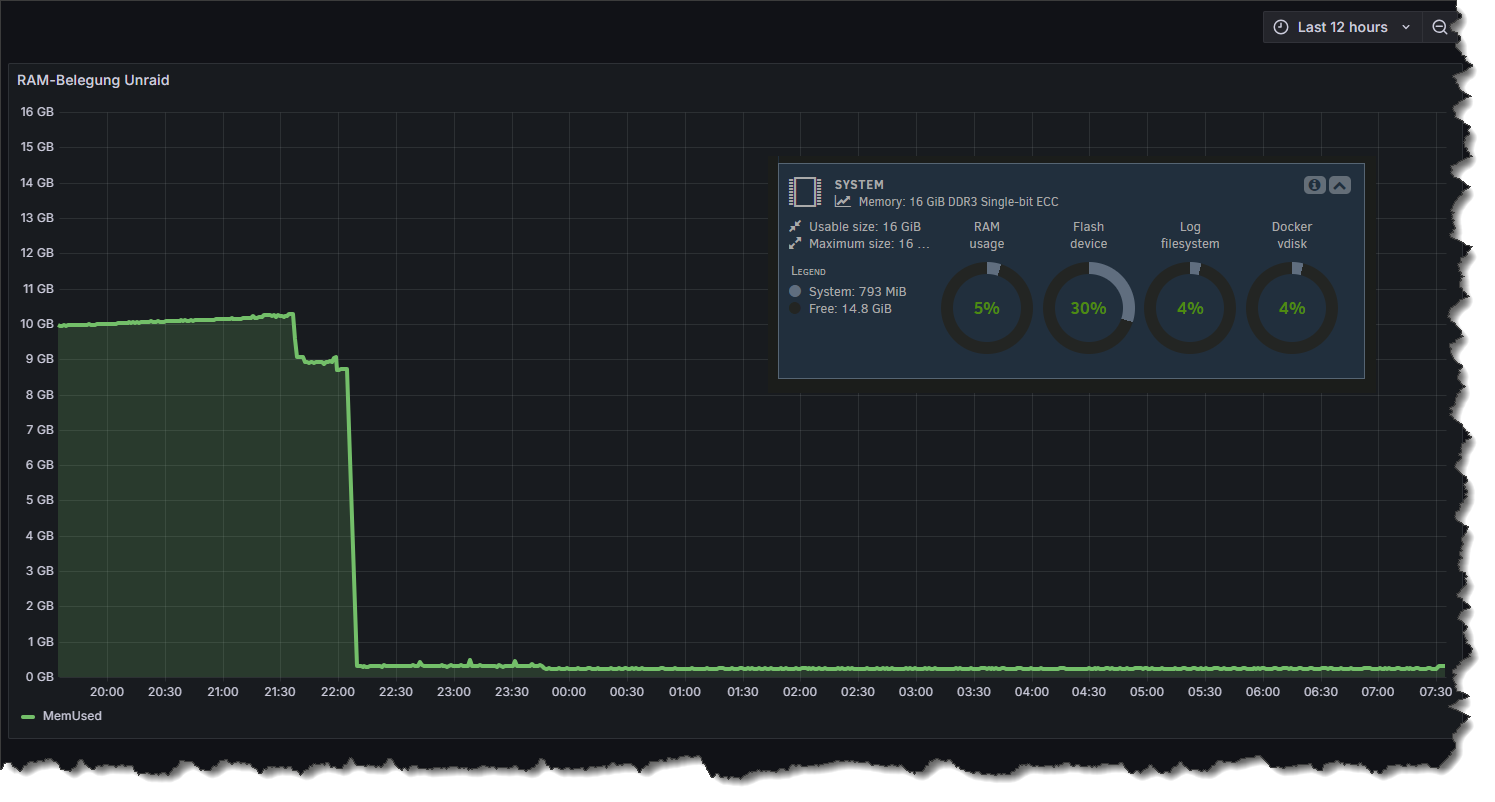Image resolution: width=1495 pixels, height=802 pixels.
Task: Click the 20:00 x-axis time label
Action: click(x=107, y=692)
